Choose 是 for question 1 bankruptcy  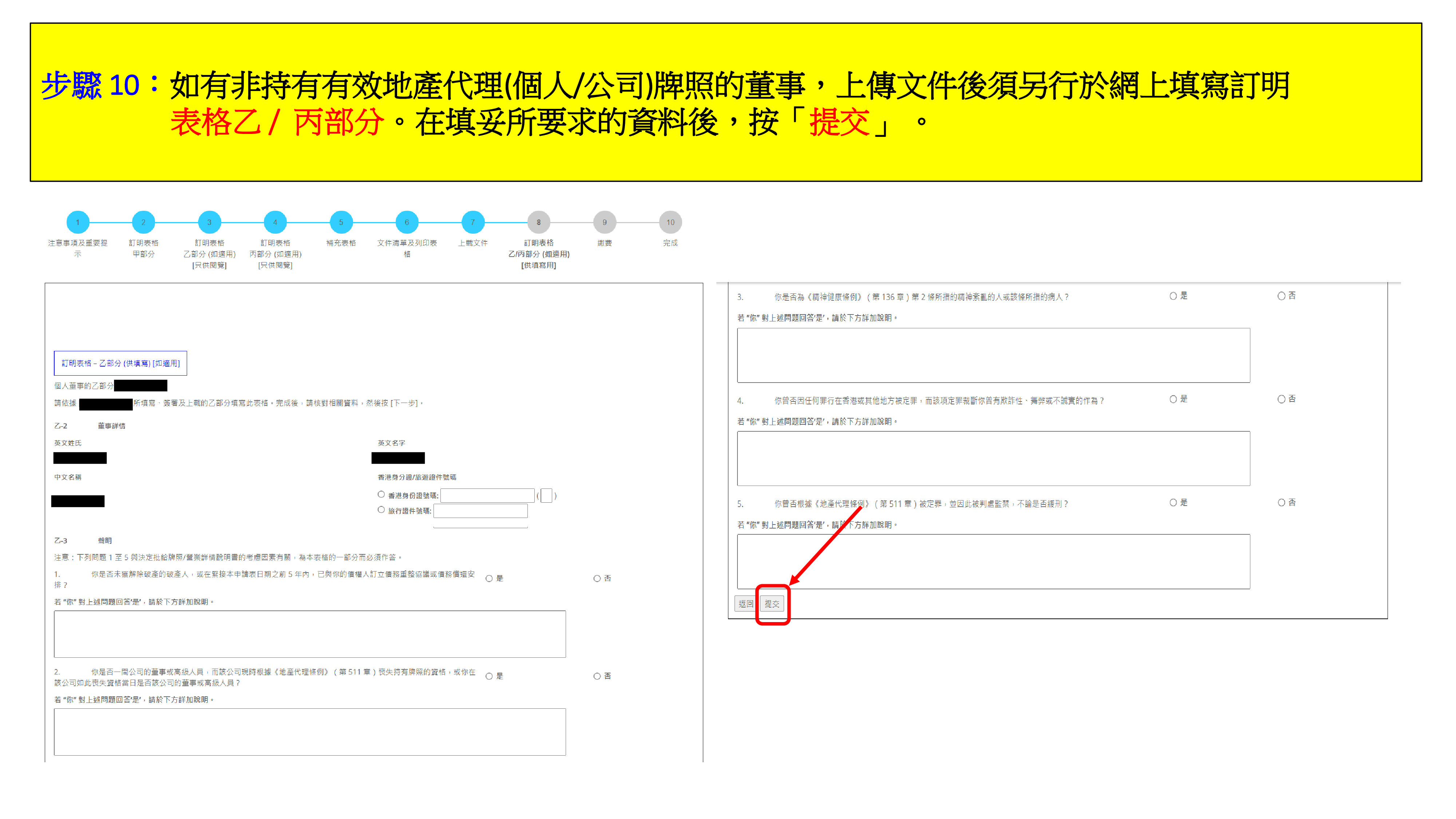click(x=489, y=579)
